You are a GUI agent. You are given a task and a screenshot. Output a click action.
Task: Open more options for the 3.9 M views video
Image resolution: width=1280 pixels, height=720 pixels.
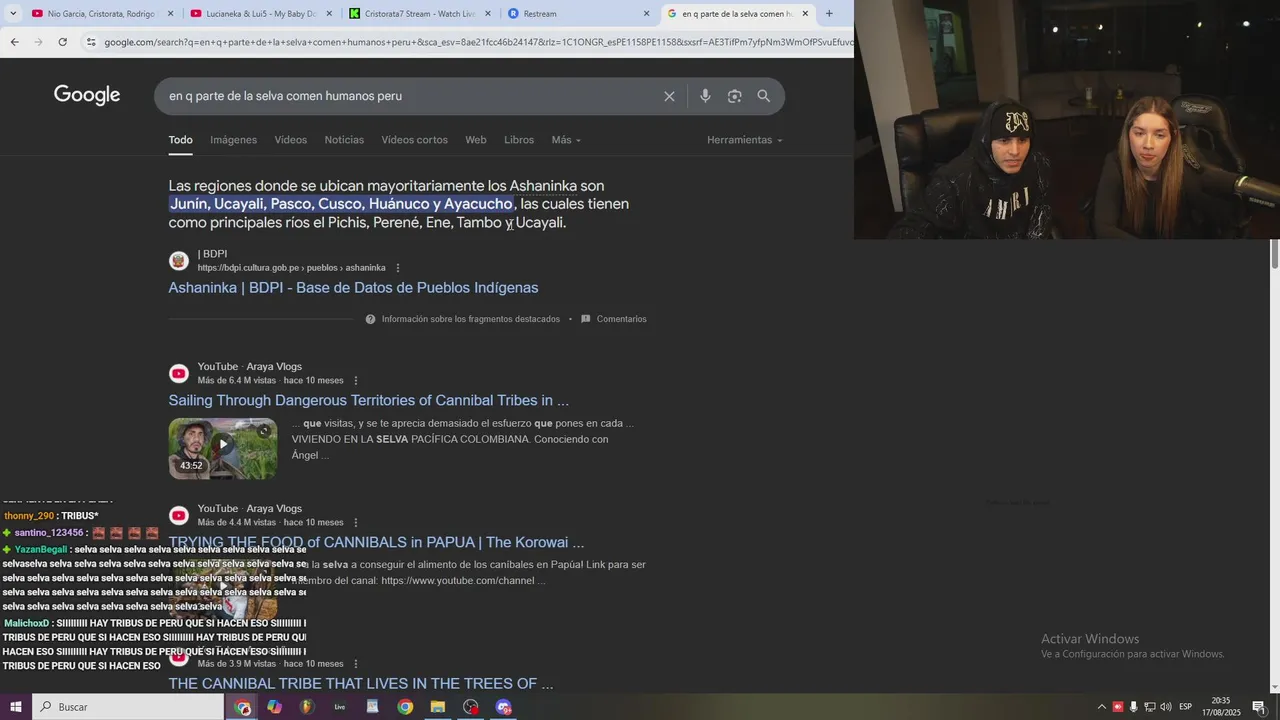[356, 664]
